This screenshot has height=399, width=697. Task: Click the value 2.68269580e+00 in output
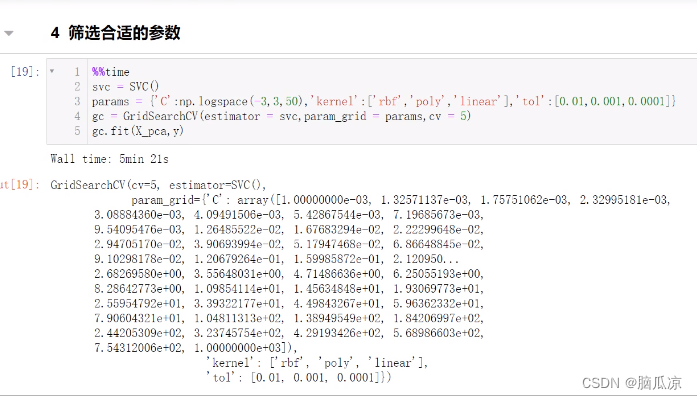[x=138, y=274]
